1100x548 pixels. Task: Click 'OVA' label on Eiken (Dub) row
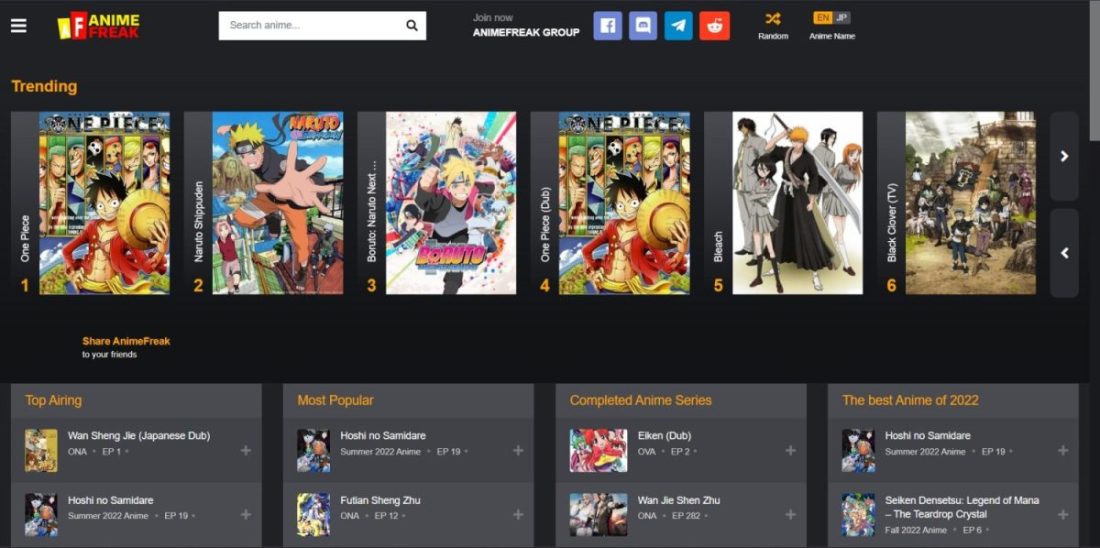[647, 452]
